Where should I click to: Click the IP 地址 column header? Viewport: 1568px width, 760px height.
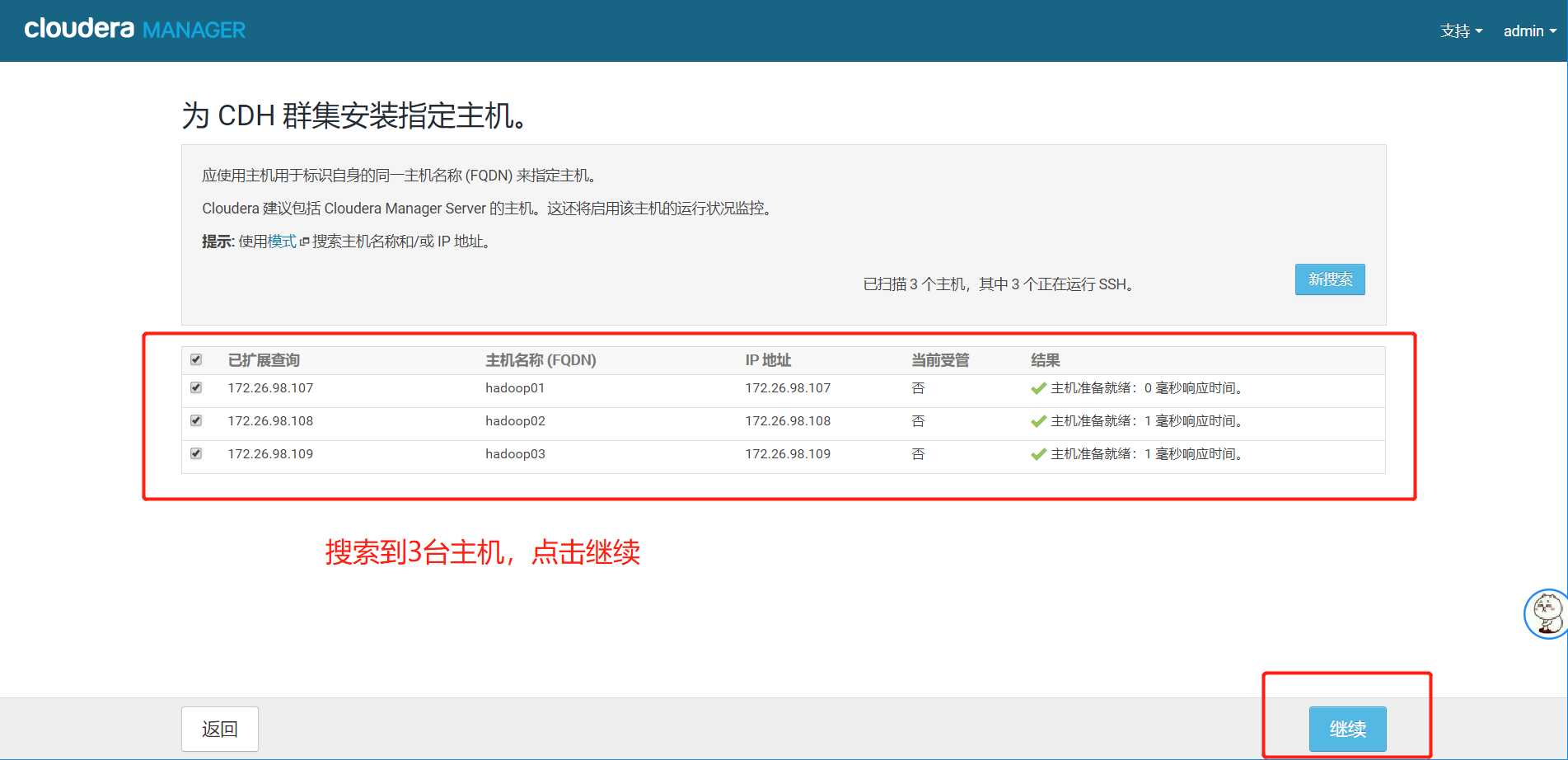click(x=768, y=360)
